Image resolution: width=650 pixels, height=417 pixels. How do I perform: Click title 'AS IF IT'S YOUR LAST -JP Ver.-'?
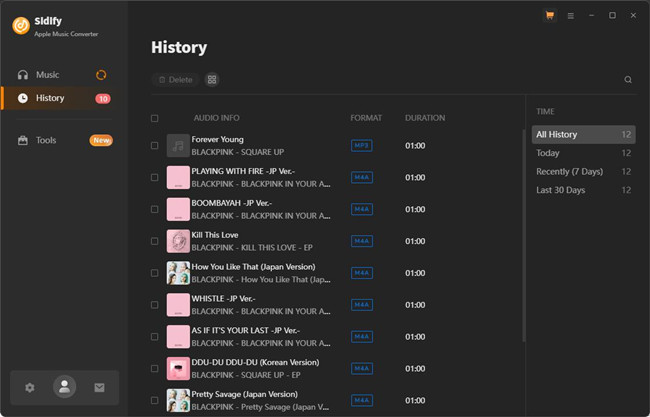pos(246,331)
